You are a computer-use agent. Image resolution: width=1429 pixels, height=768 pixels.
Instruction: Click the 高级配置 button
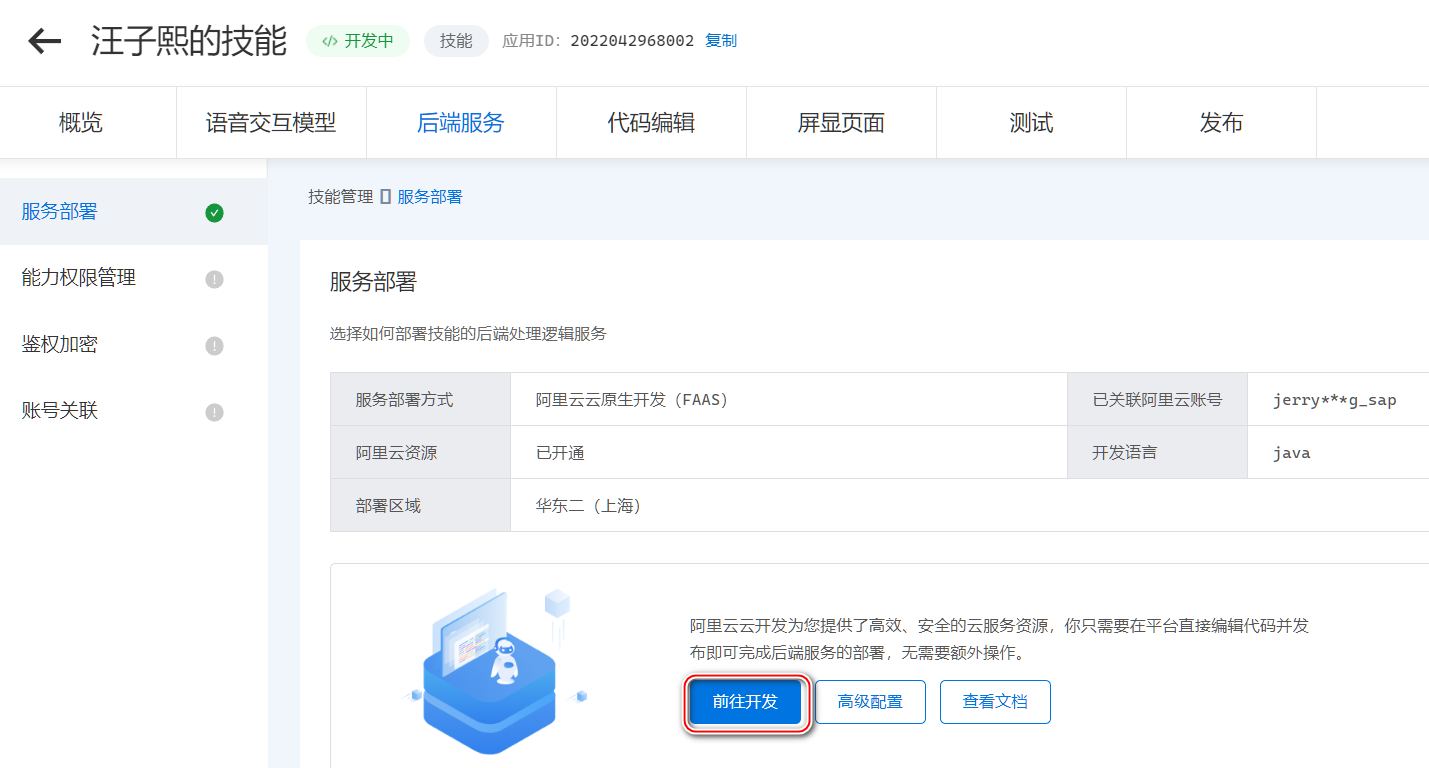[x=870, y=702]
